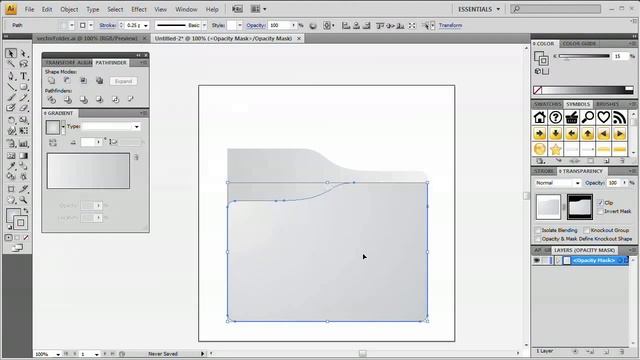The image size is (640, 360).
Task: Select the Column Graph tool
Action: [x=24, y=144]
